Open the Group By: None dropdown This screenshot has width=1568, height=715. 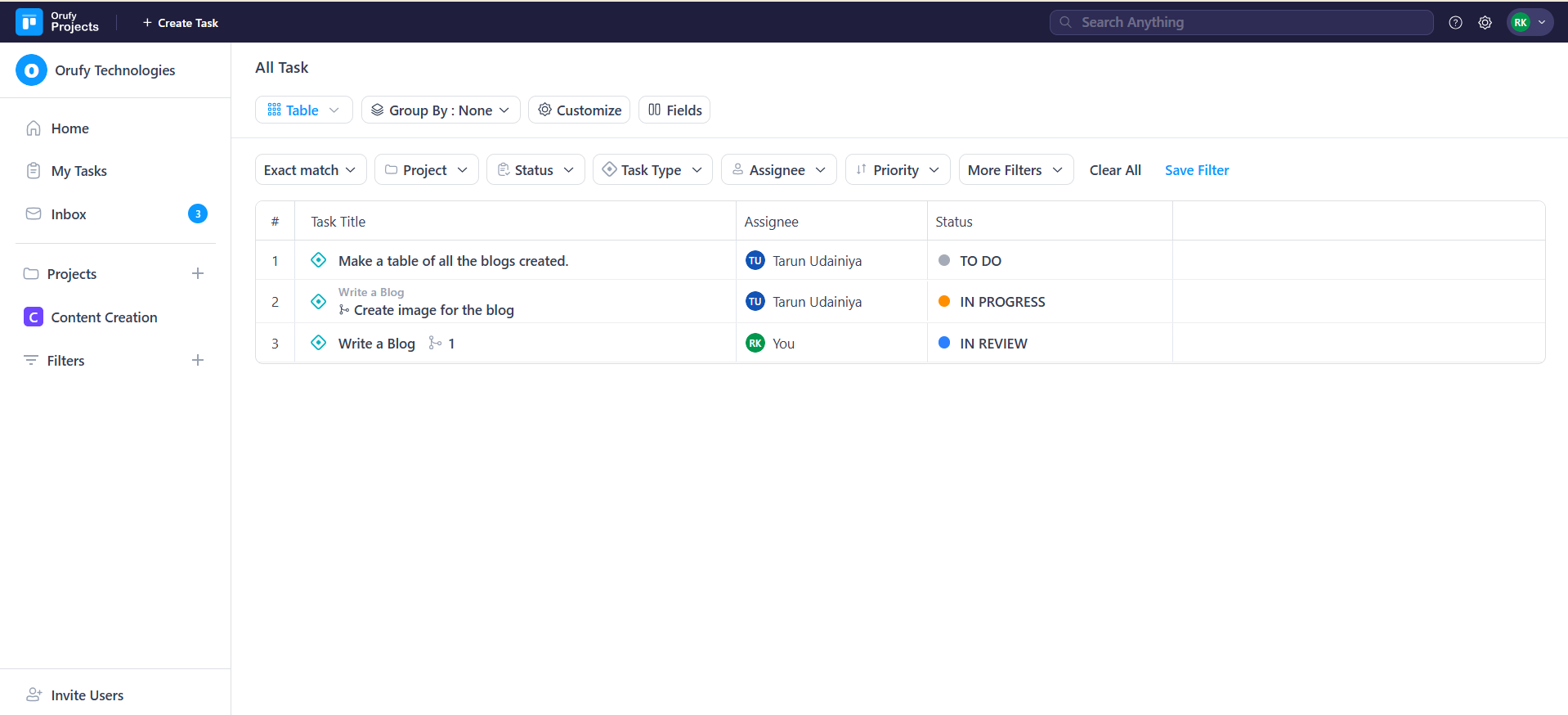click(x=441, y=110)
